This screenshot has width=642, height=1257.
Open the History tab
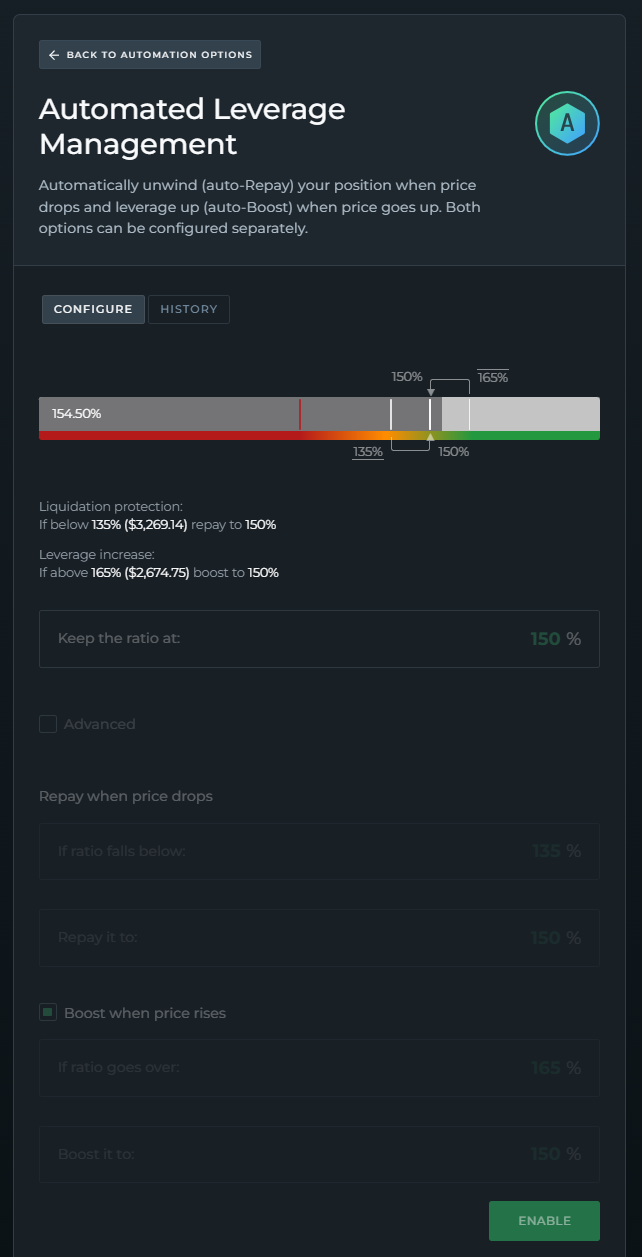(x=189, y=310)
